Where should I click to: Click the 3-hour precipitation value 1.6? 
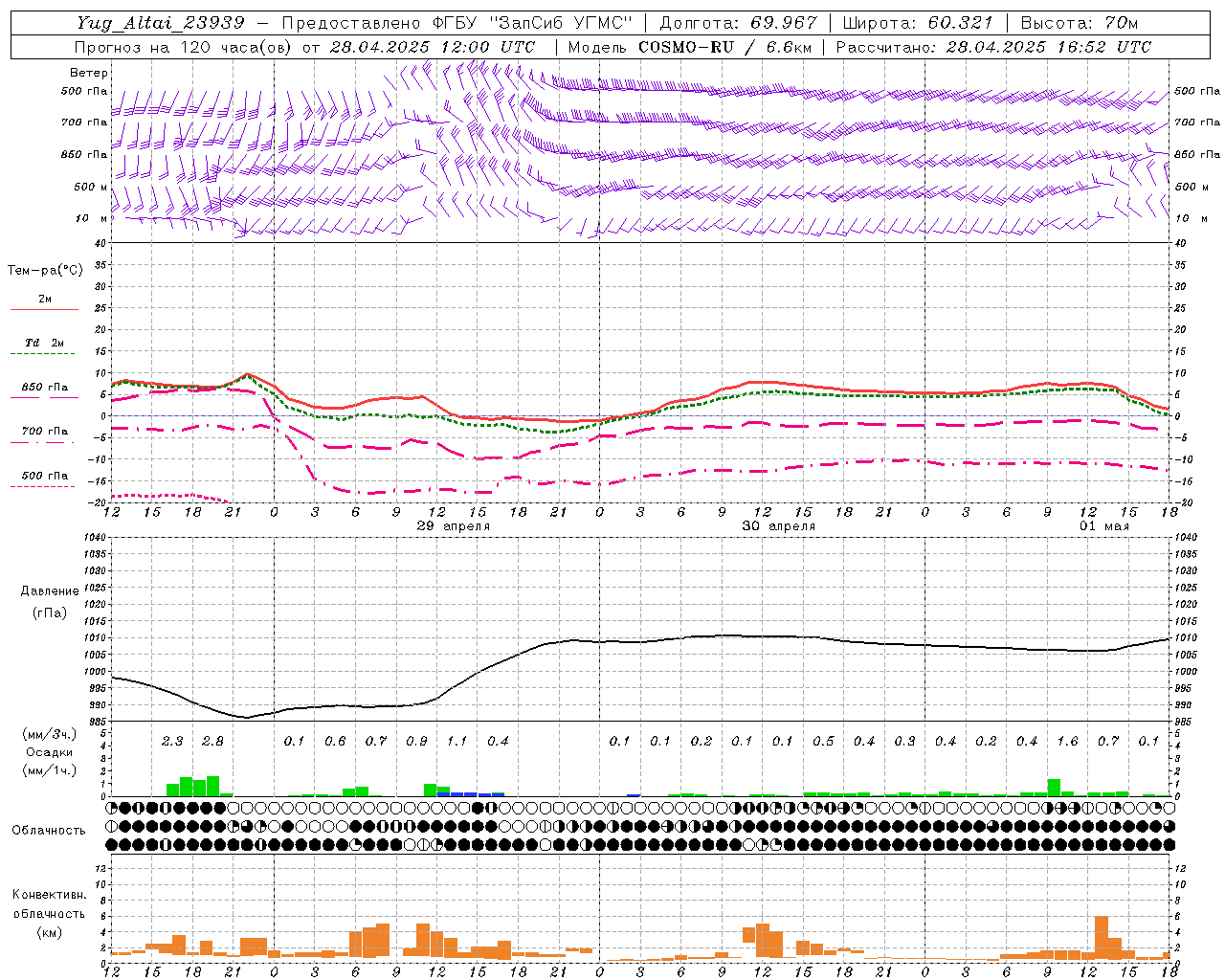coord(1067,741)
